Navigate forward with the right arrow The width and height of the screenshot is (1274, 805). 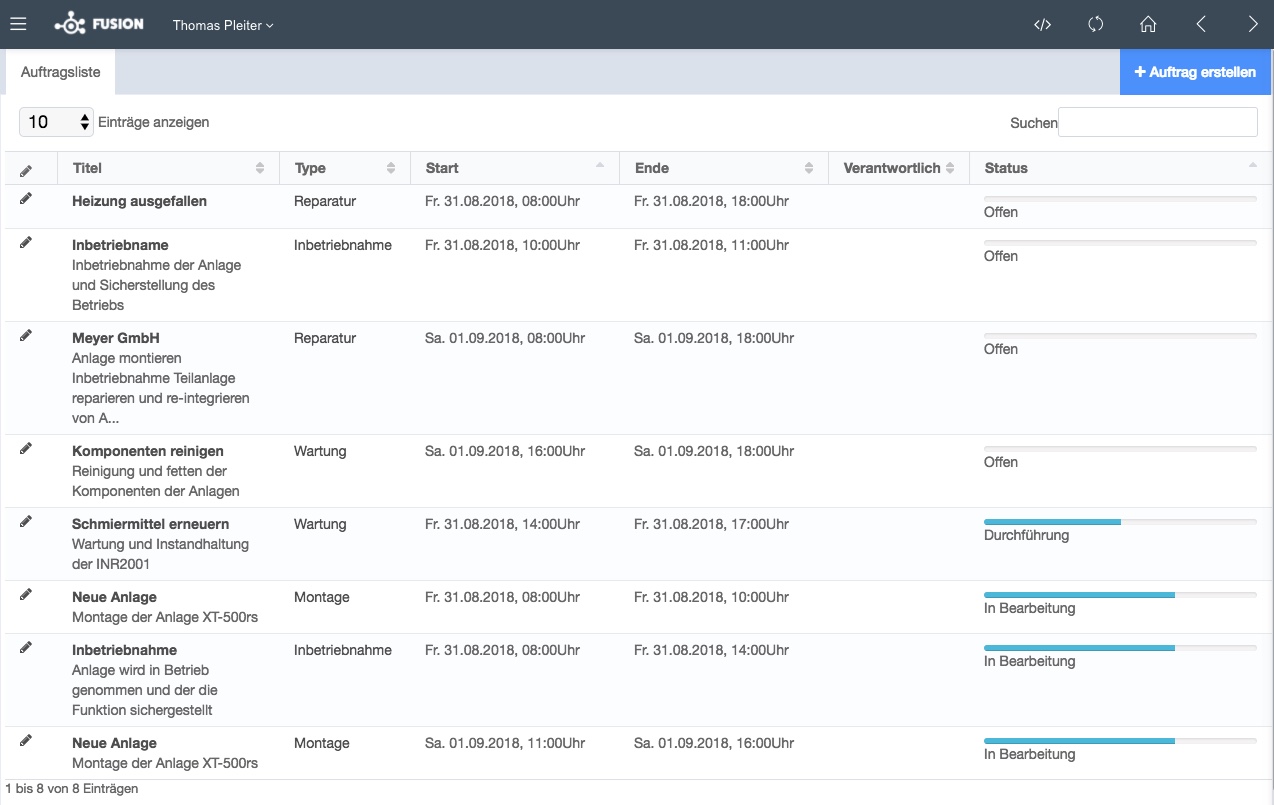1253,24
